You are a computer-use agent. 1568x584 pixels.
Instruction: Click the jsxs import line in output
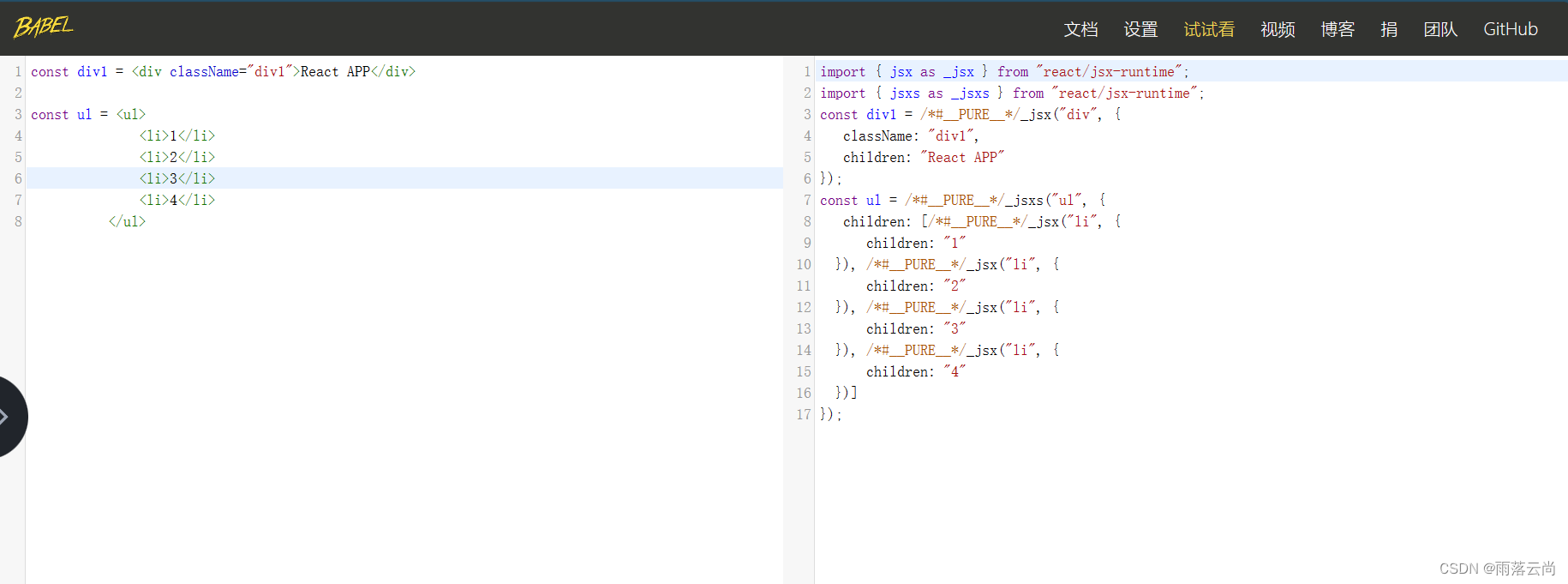coord(1012,93)
